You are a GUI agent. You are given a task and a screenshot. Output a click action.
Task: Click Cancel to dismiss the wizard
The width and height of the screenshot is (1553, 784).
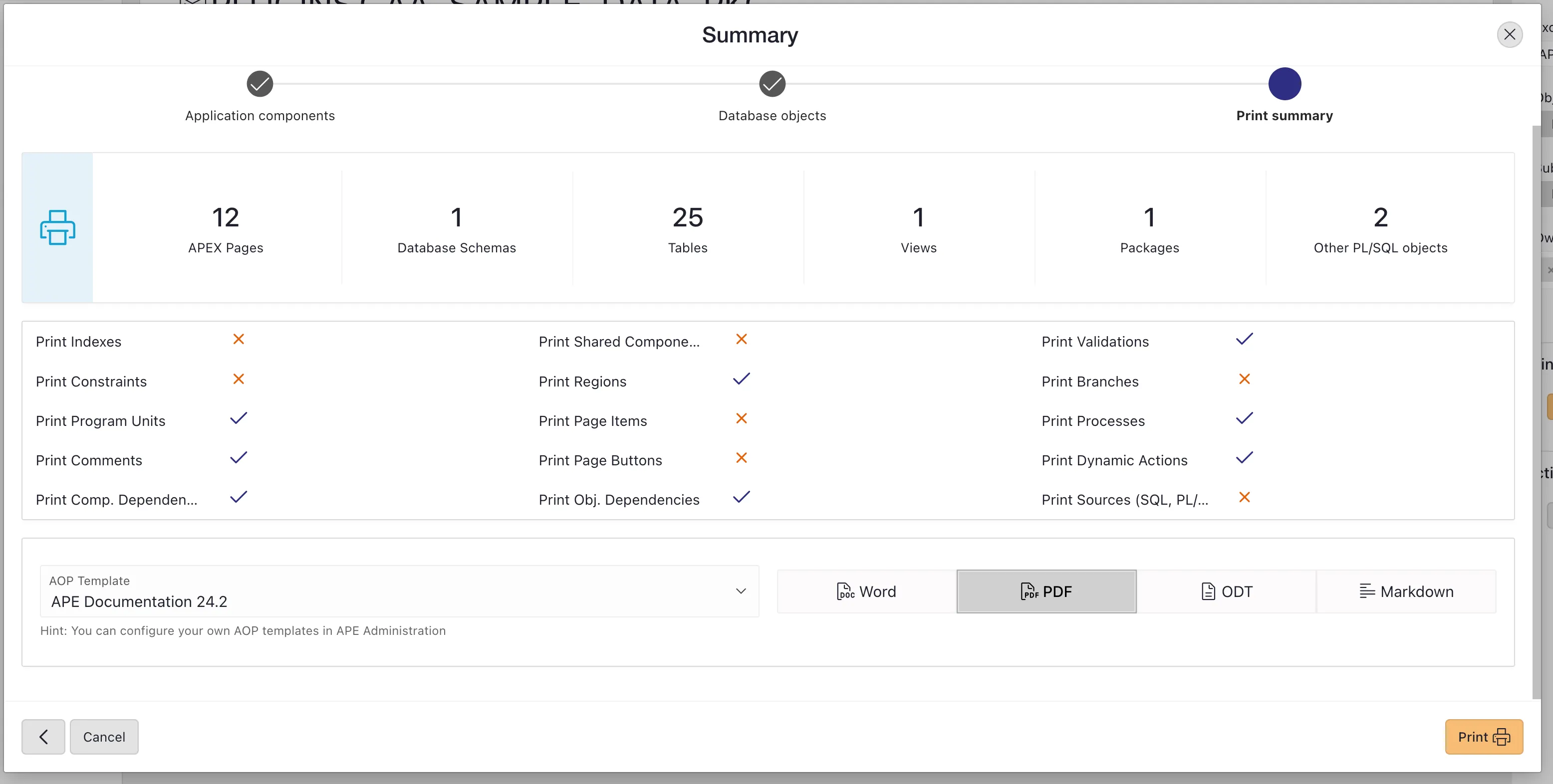tap(104, 737)
